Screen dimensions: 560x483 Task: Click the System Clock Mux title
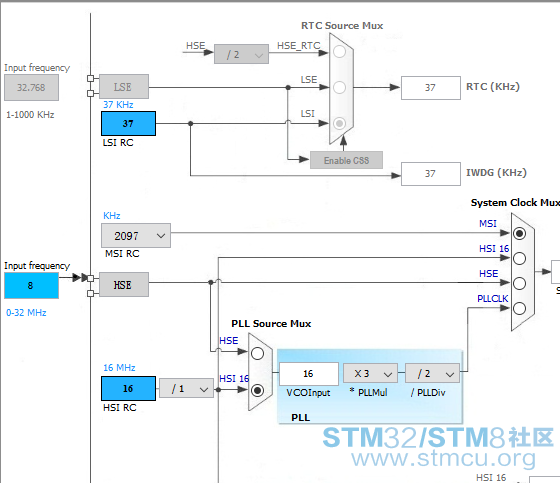pyautogui.click(x=515, y=203)
